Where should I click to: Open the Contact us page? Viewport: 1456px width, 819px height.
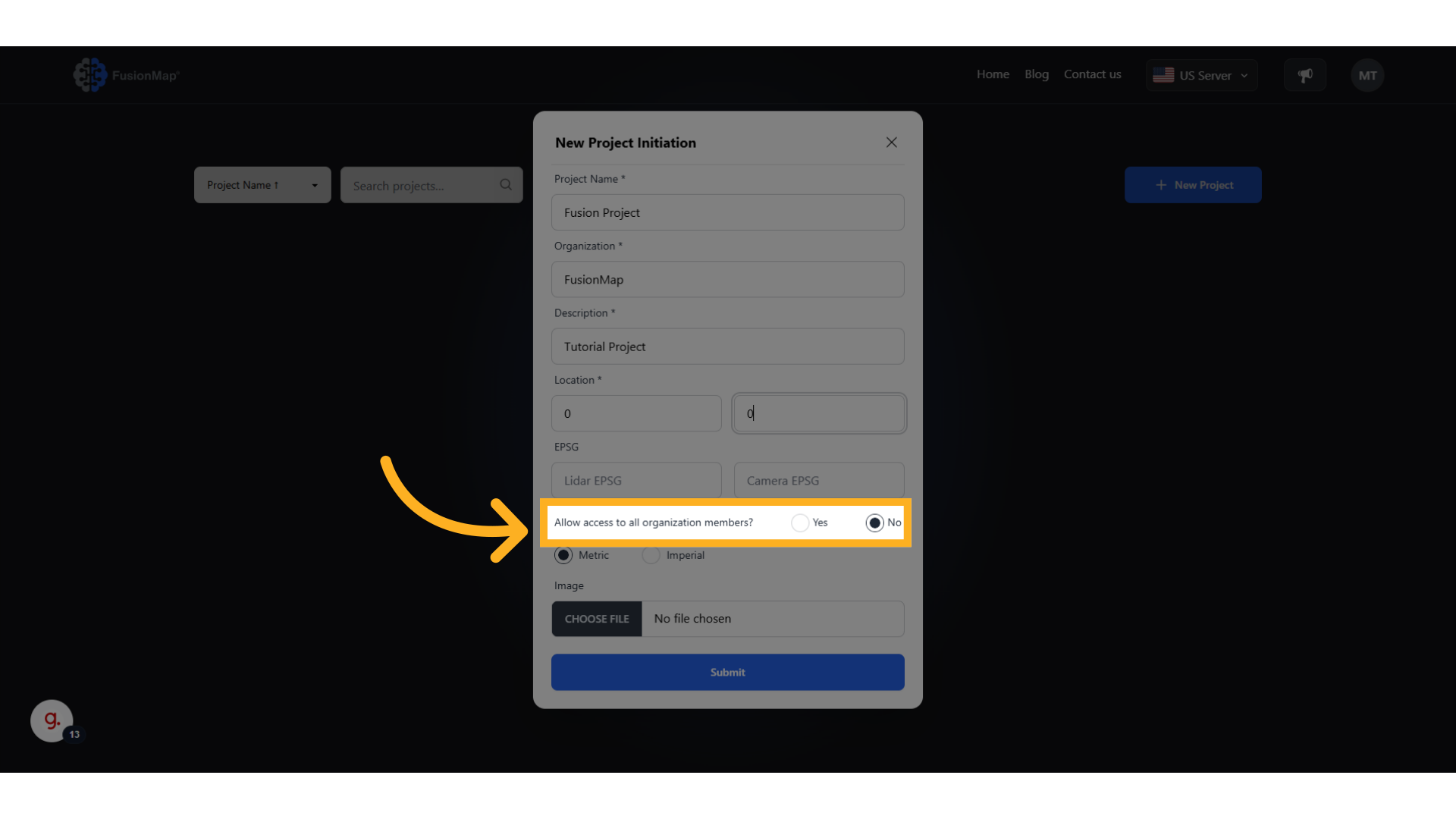[x=1092, y=74]
